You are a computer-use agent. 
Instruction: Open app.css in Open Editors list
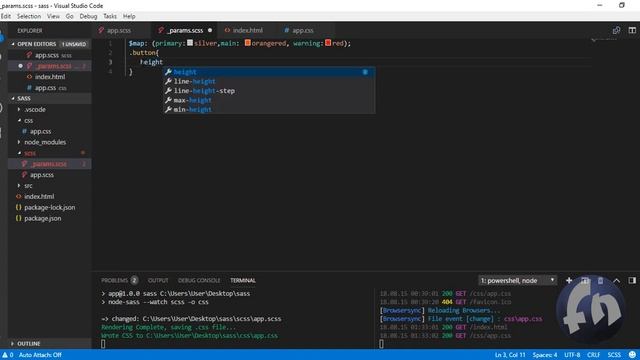(50, 88)
